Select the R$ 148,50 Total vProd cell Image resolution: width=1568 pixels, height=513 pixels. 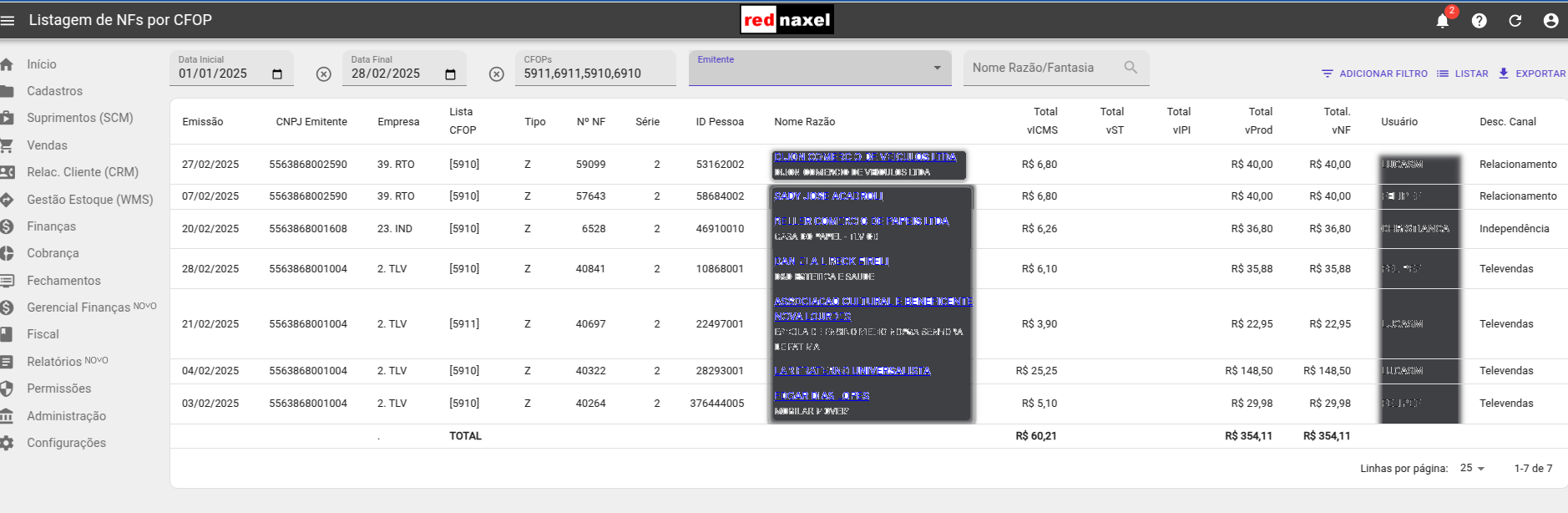pos(1249,371)
